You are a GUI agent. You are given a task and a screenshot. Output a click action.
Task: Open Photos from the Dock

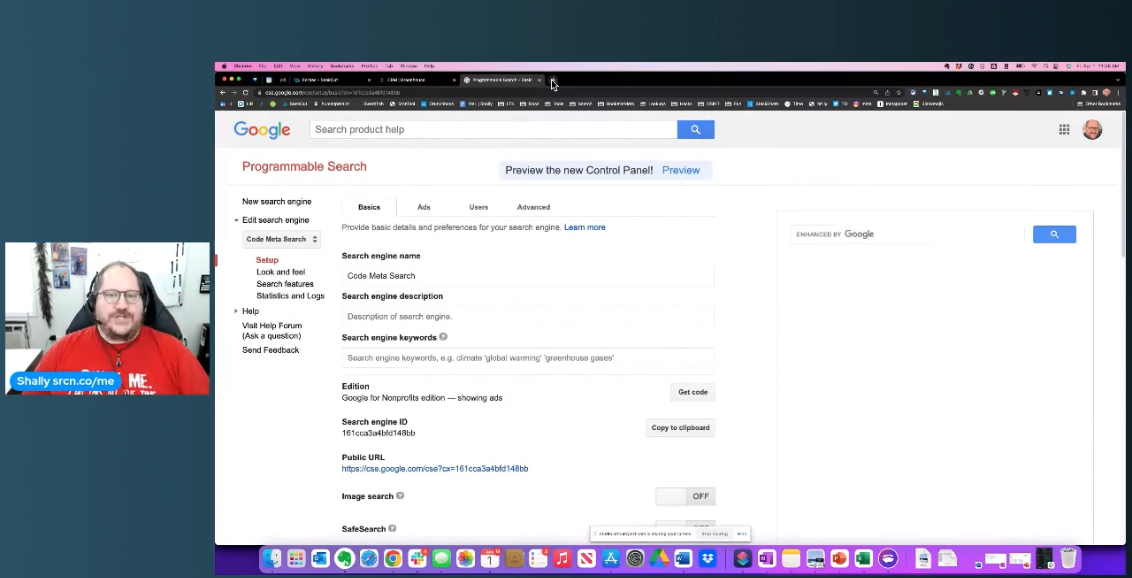point(466,559)
